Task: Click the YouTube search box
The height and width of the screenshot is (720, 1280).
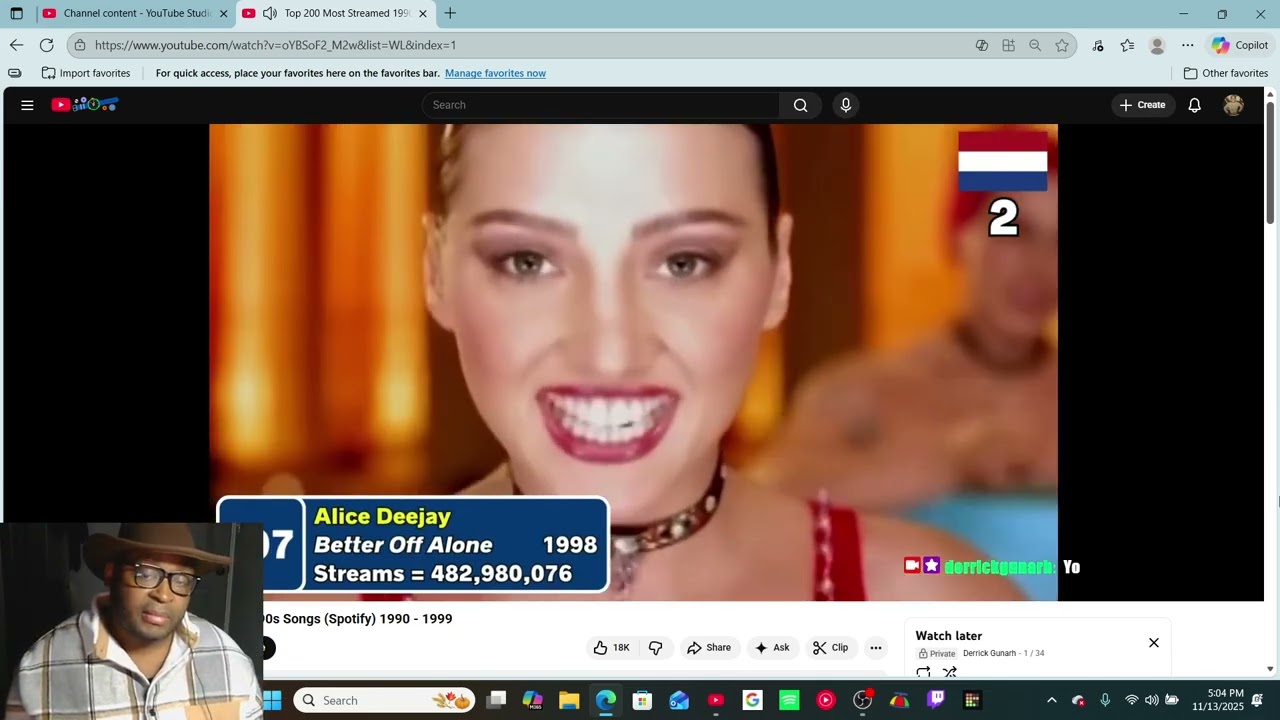Action: pos(600,105)
